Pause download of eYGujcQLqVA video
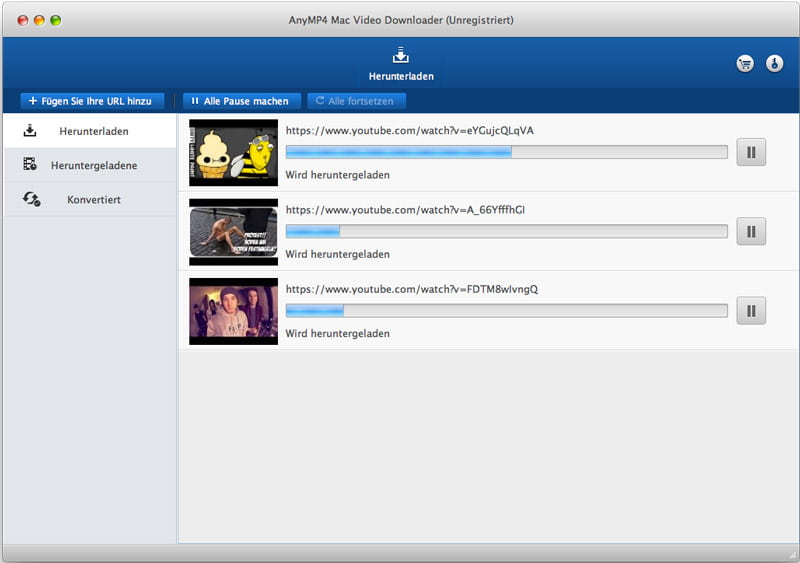Screen dimensions: 800x563 point(751,152)
